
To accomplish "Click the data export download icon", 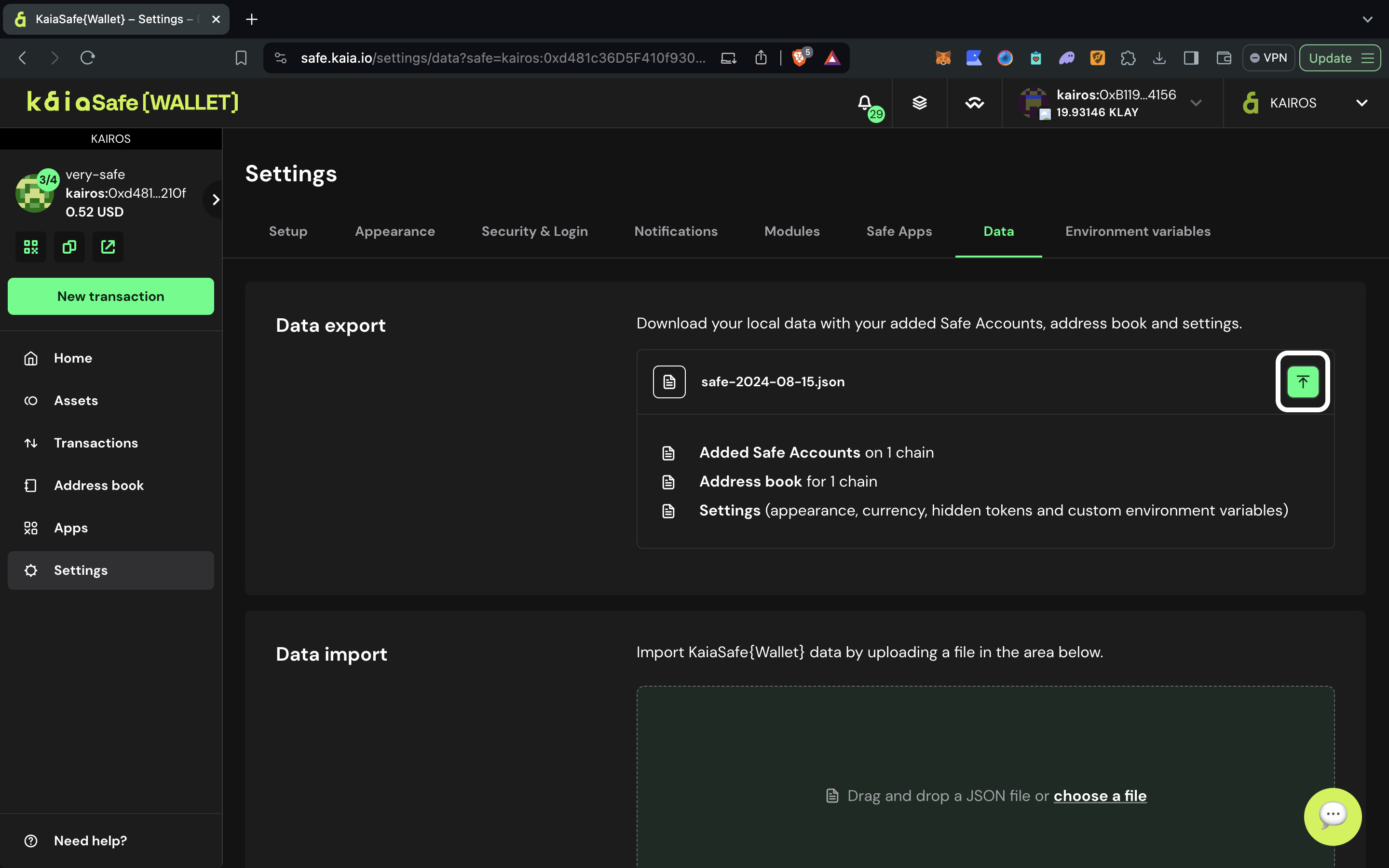I will [x=1302, y=382].
